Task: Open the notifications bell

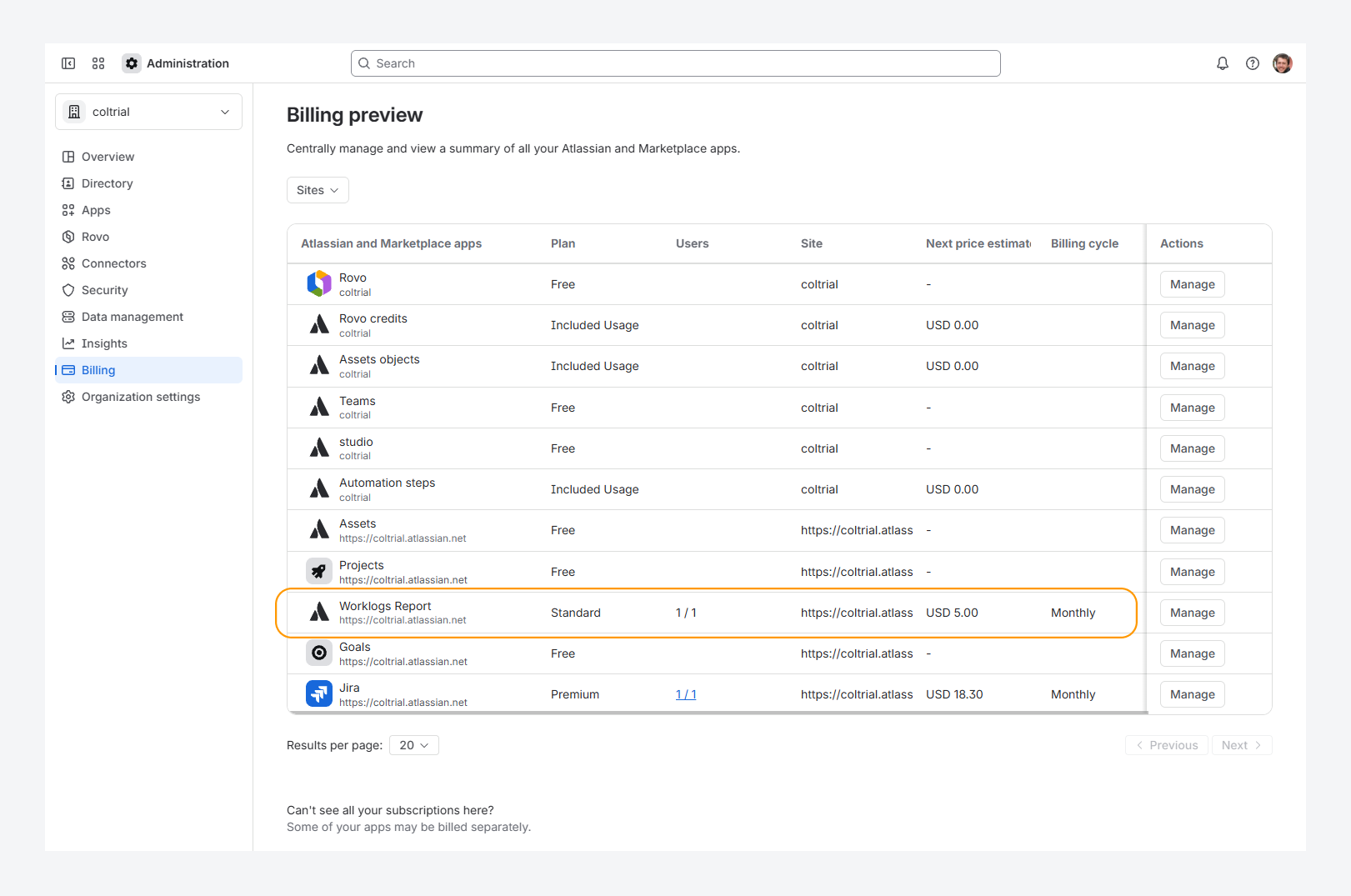Action: tap(1223, 63)
